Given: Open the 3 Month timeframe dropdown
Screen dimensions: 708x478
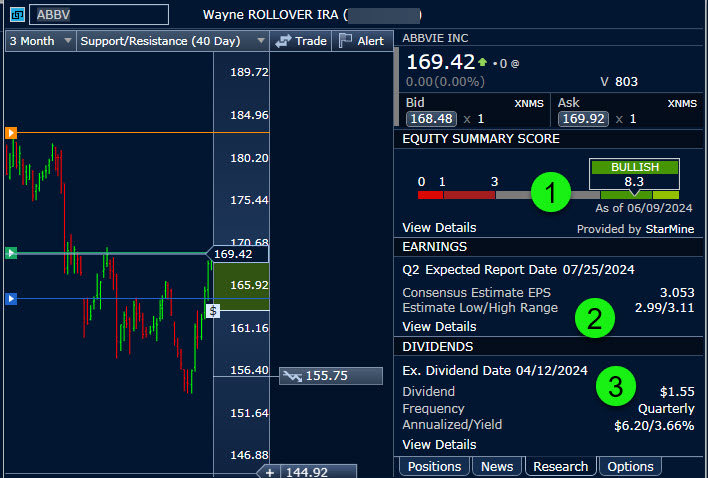Looking at the screenshot, I should pos(40,41).
